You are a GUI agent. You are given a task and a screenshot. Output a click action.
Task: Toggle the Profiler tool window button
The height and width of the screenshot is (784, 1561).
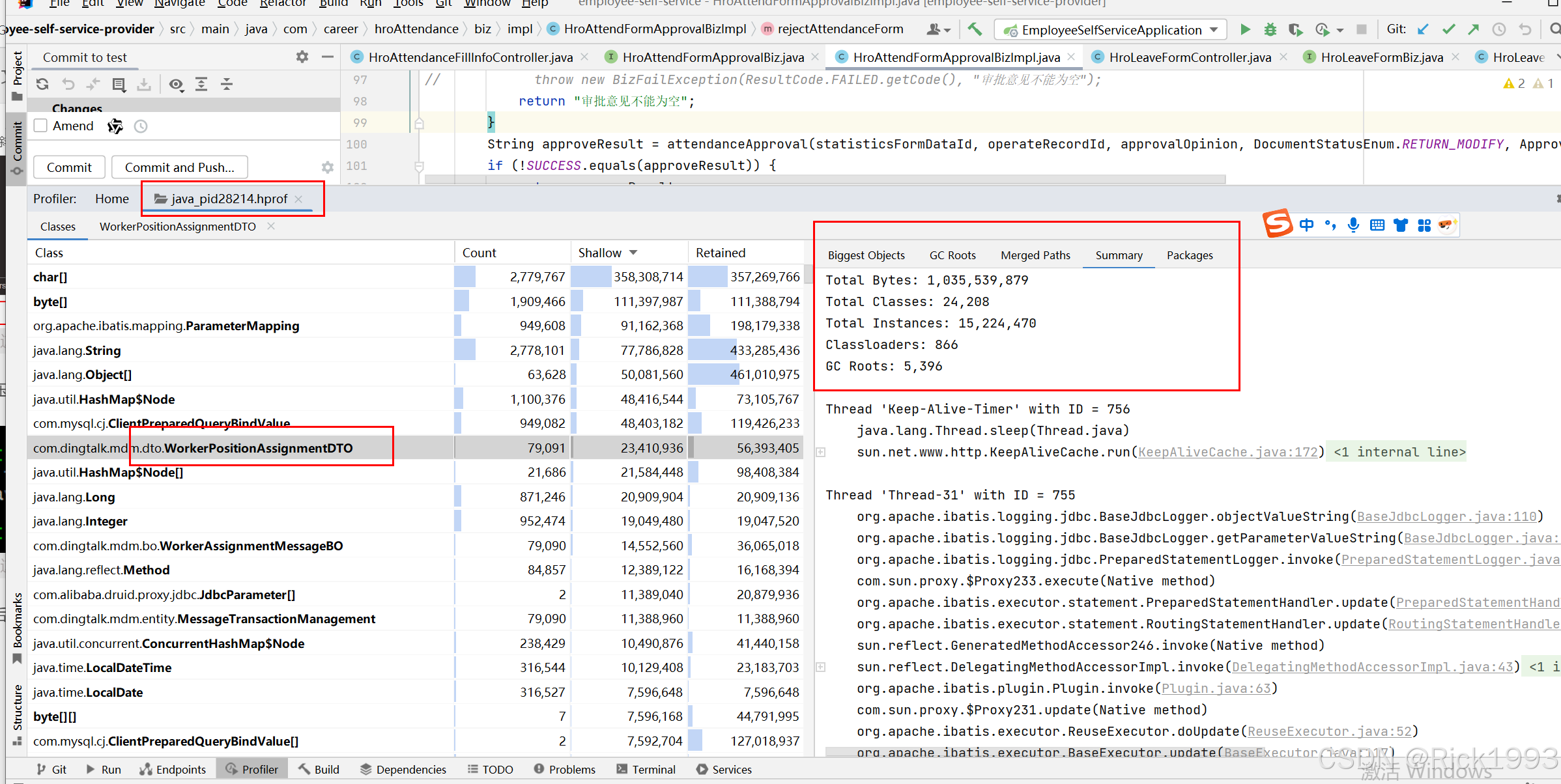(252, 769)
